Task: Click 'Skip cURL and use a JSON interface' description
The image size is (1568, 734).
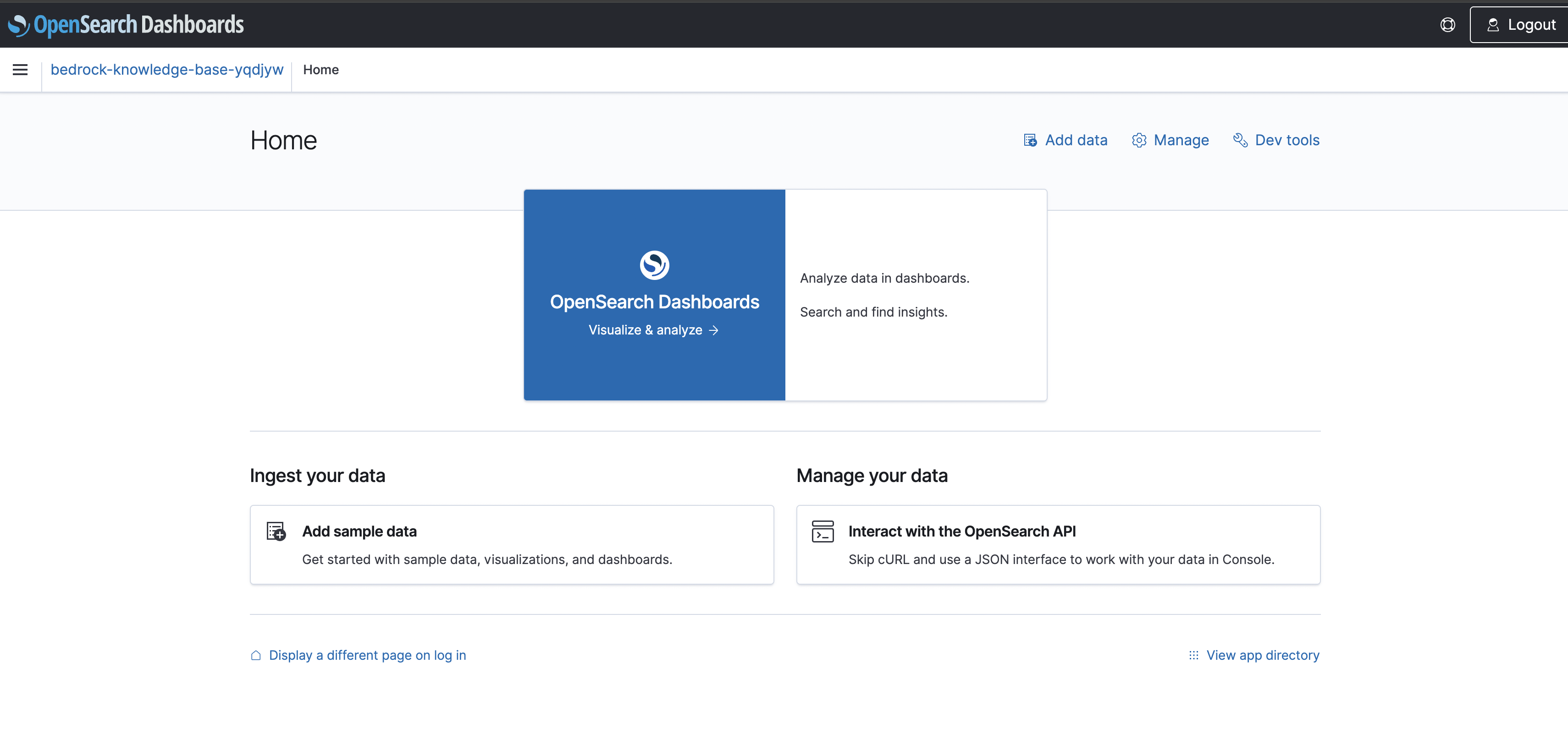Action: [1061, 559]
